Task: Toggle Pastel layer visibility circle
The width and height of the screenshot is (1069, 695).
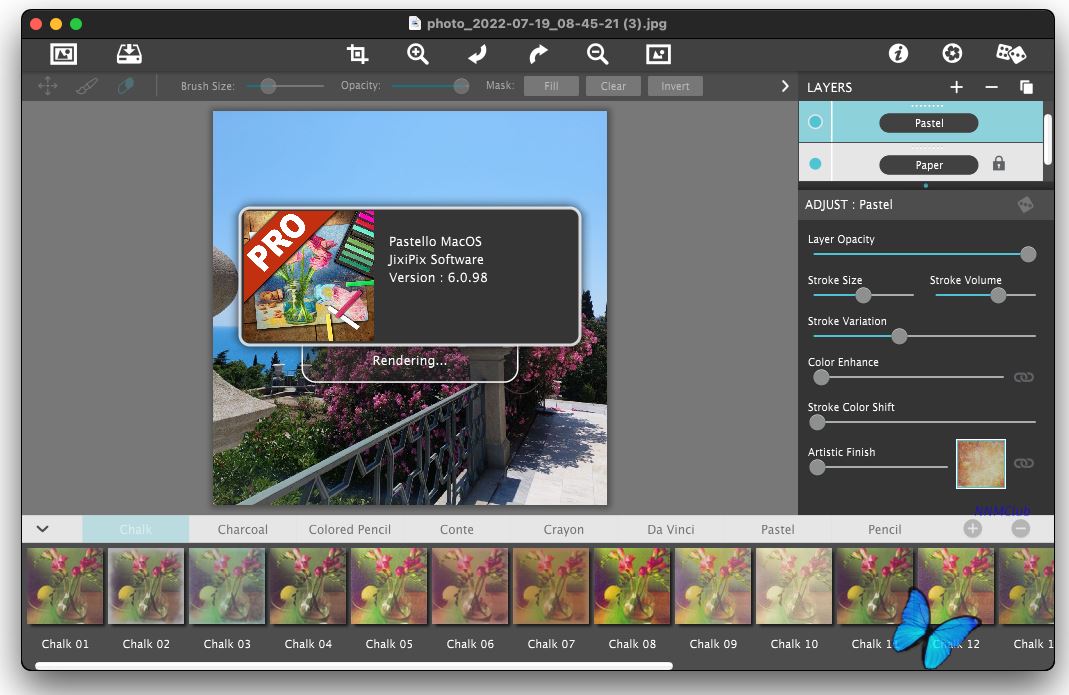Action: (815, 122)
